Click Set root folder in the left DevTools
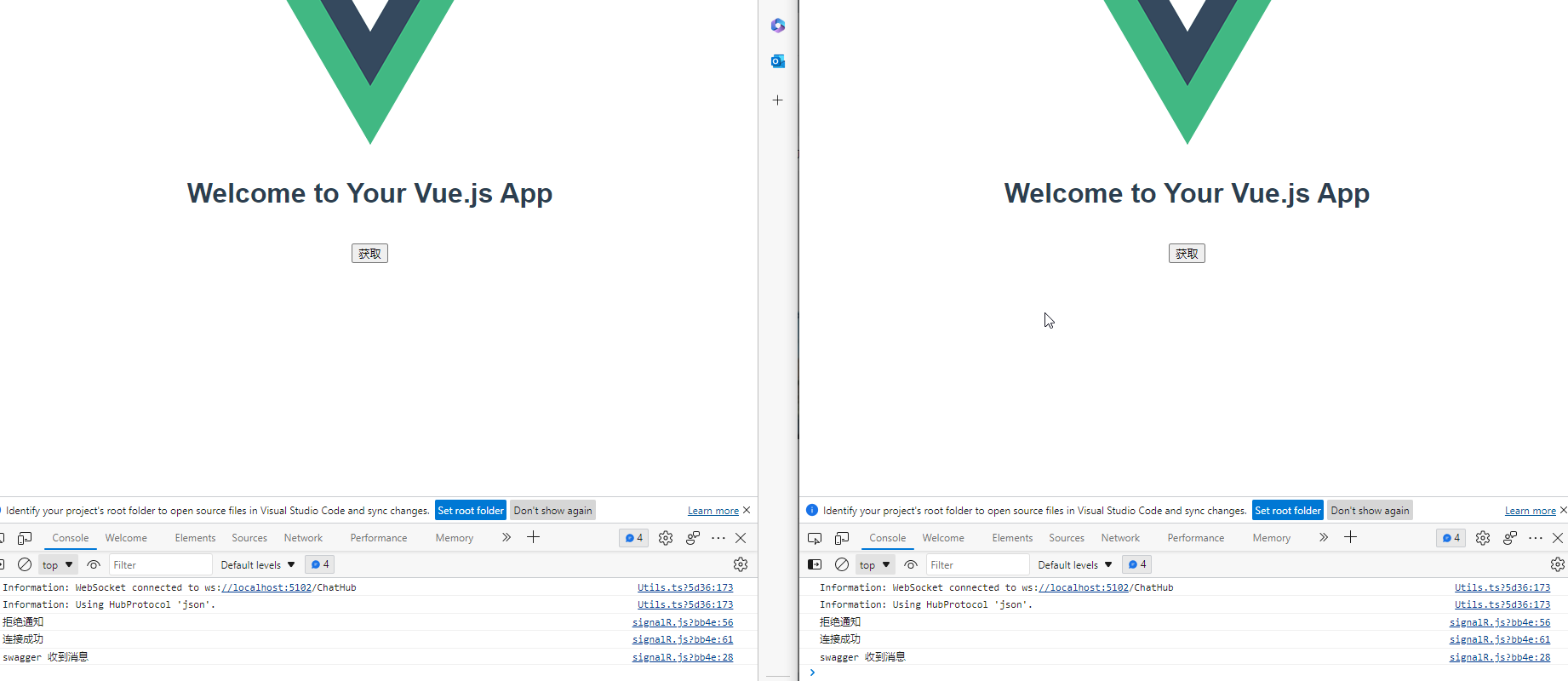 click(x=471, y=511)
